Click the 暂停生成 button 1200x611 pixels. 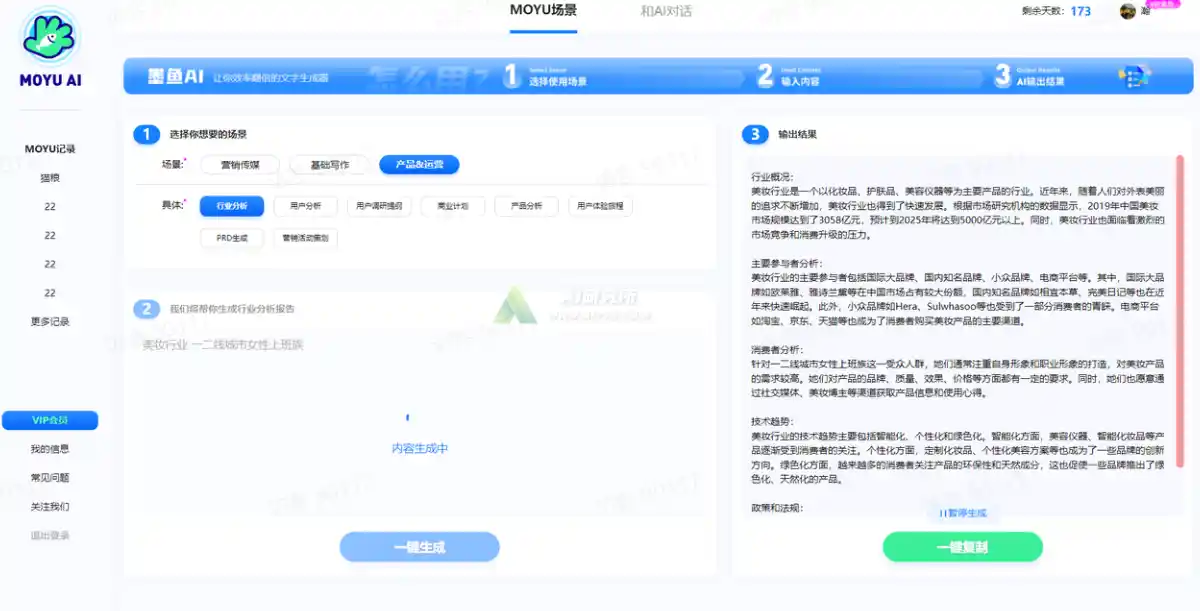(x=962, y=513)
